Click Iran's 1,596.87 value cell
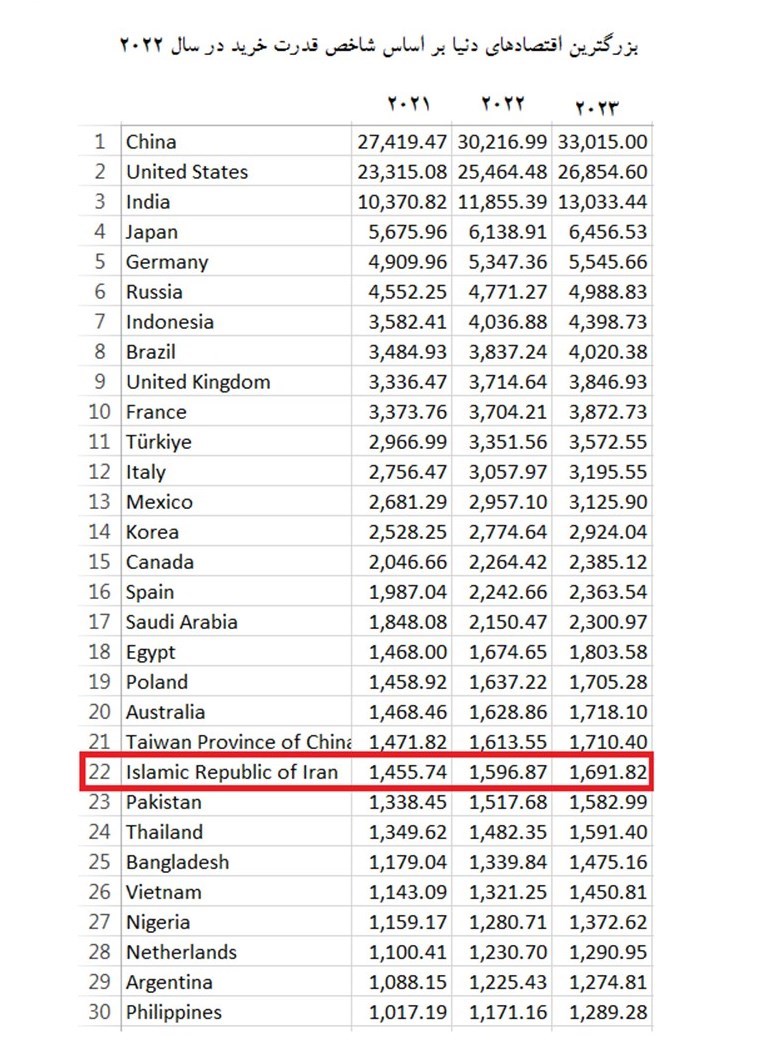Viewport: 777px width, 1052px height. point(503,772)
